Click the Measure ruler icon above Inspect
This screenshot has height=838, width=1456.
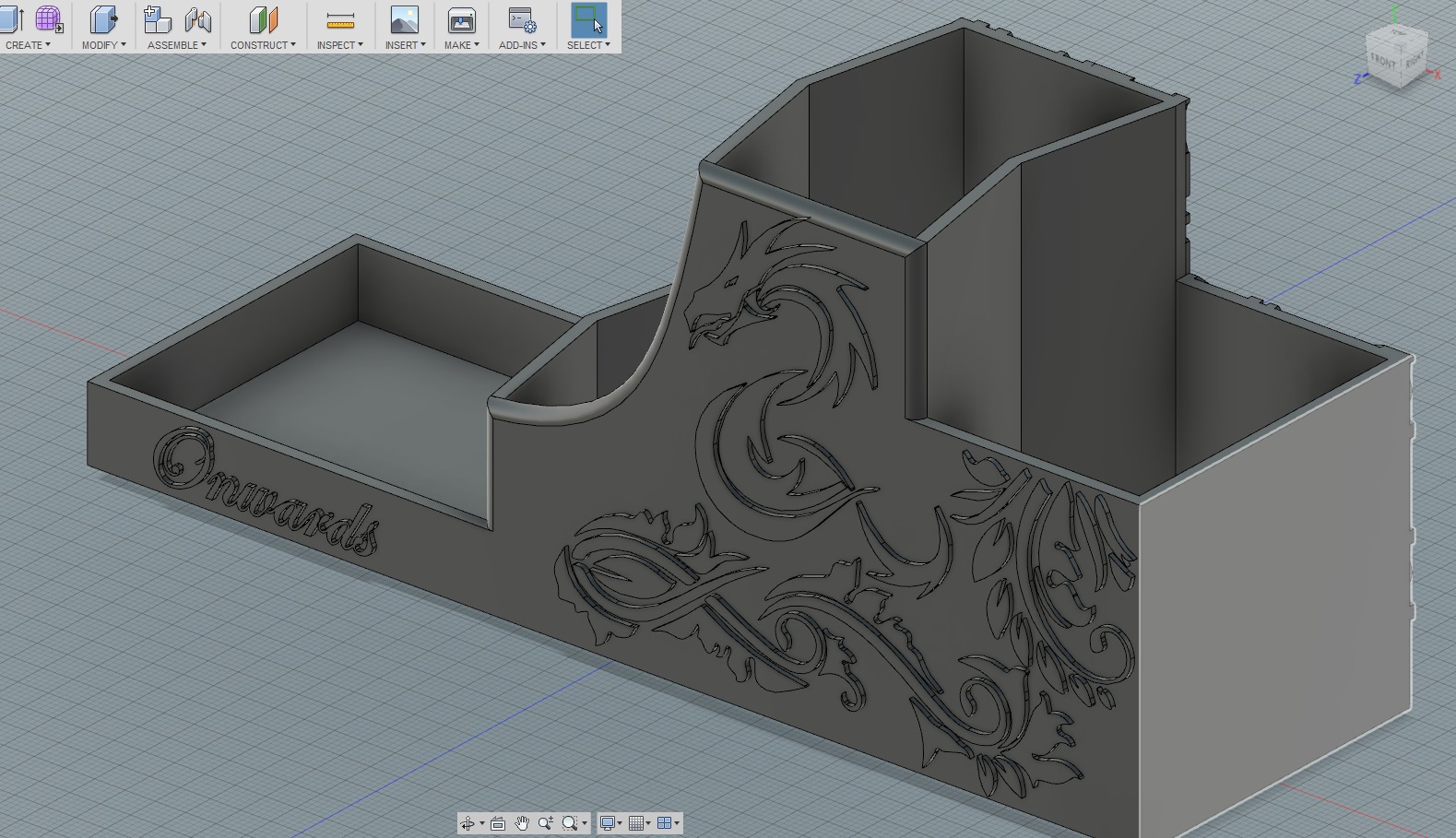[x=340, y=19]
